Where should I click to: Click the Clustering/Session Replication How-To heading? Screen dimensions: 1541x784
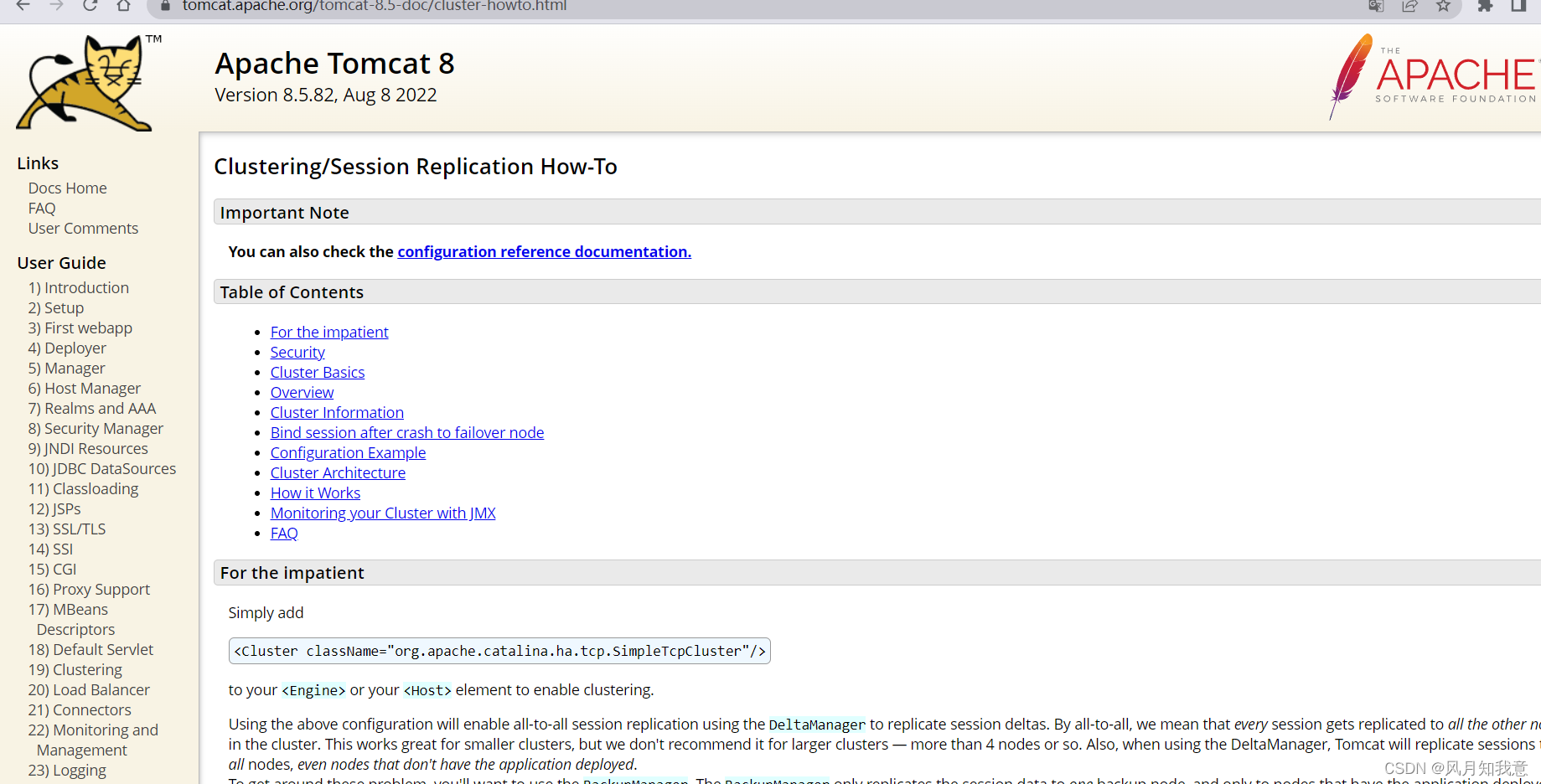(x=416, y=167)
